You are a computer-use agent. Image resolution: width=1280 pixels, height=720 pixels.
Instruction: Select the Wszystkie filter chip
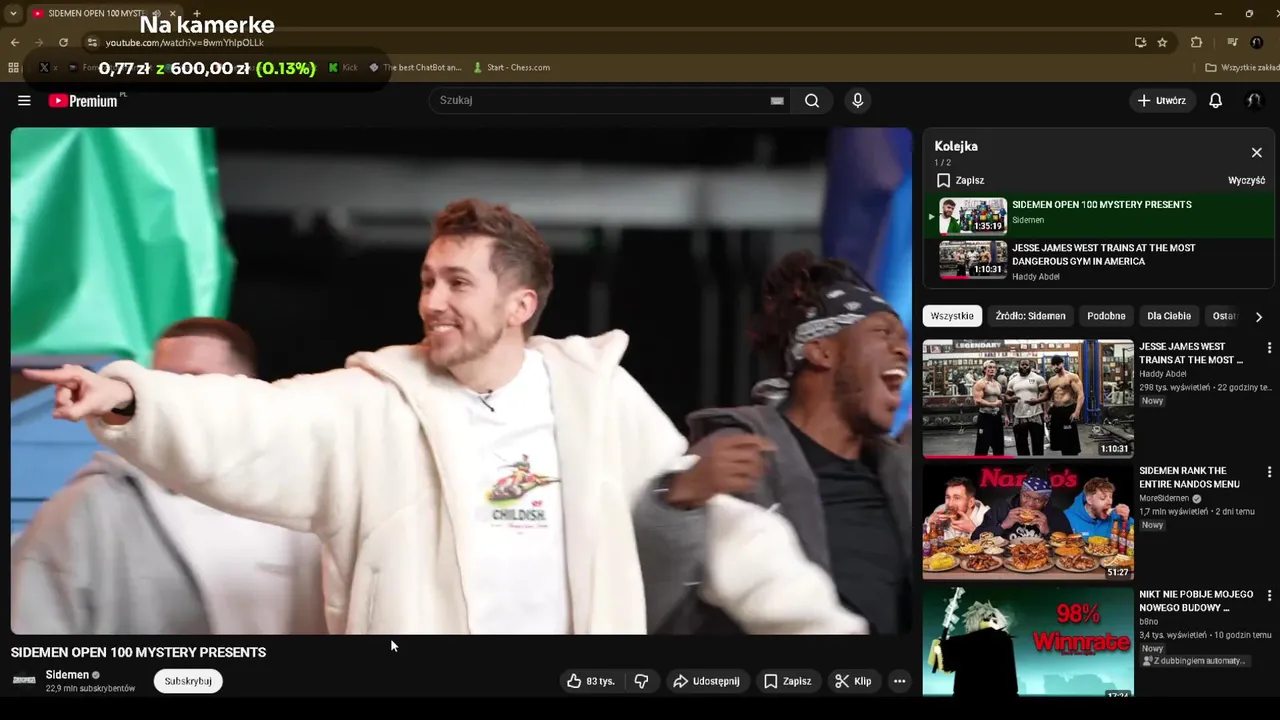[952, 316]
